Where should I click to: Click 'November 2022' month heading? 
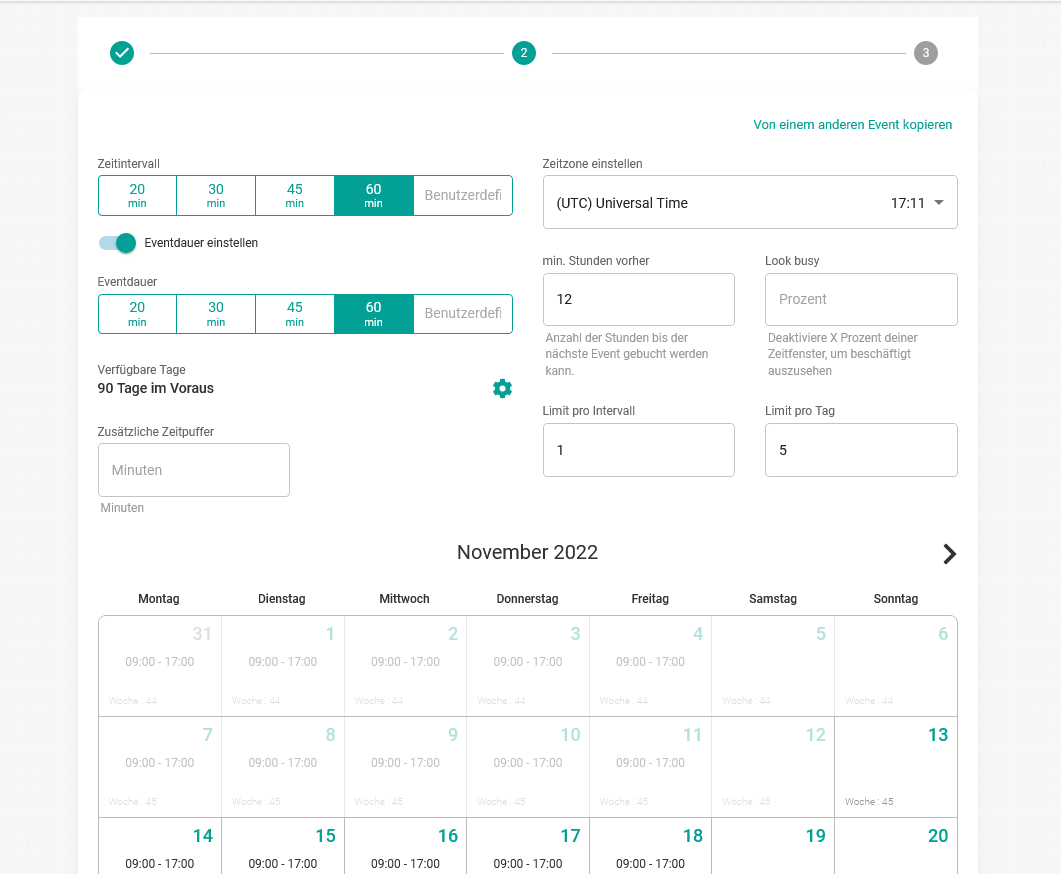[527, 552]
